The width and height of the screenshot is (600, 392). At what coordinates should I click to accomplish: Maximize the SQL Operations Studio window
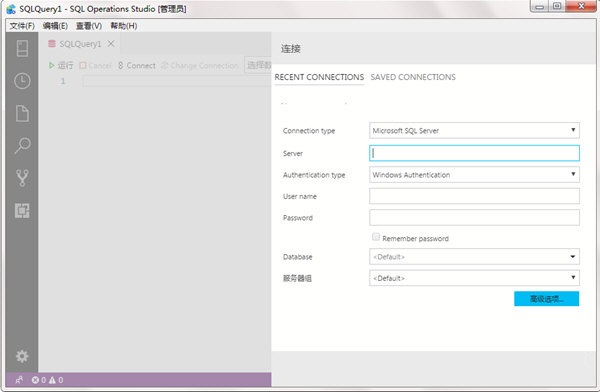(x=557, y=6)
